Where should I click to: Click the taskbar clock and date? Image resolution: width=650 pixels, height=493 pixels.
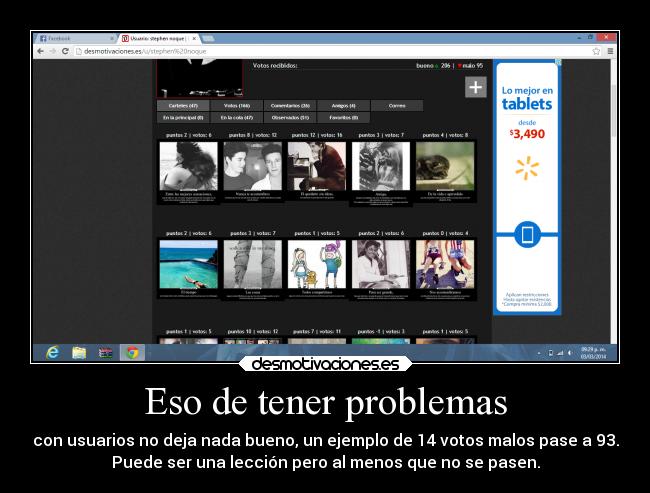593,353
